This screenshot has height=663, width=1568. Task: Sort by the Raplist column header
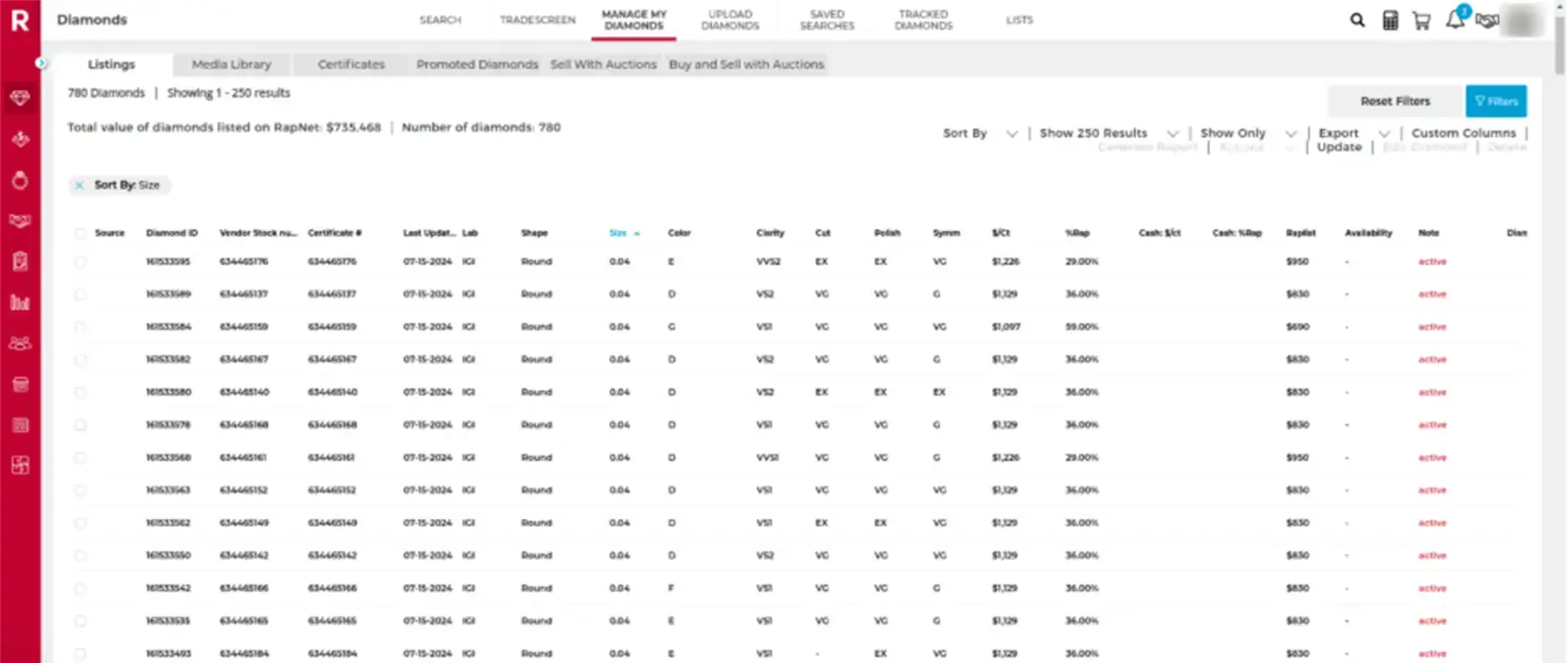point(1301,233)
